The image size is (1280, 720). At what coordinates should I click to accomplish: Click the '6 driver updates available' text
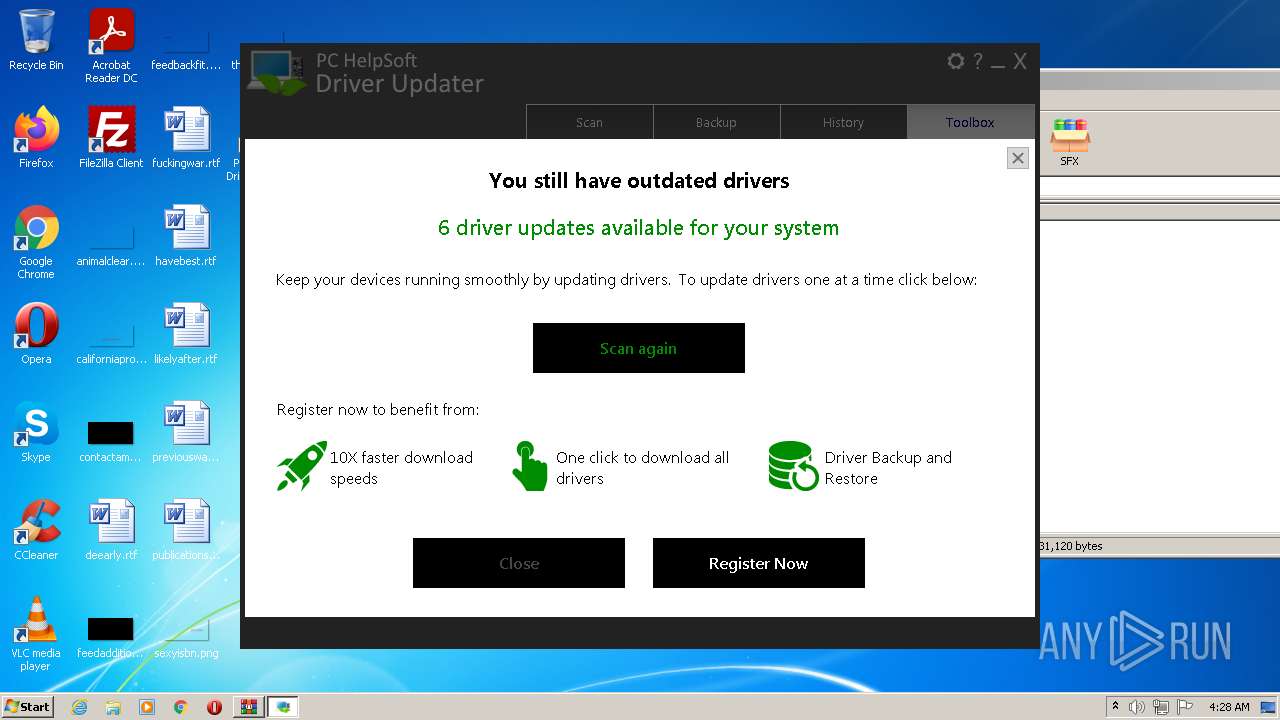tap(638, 227)
